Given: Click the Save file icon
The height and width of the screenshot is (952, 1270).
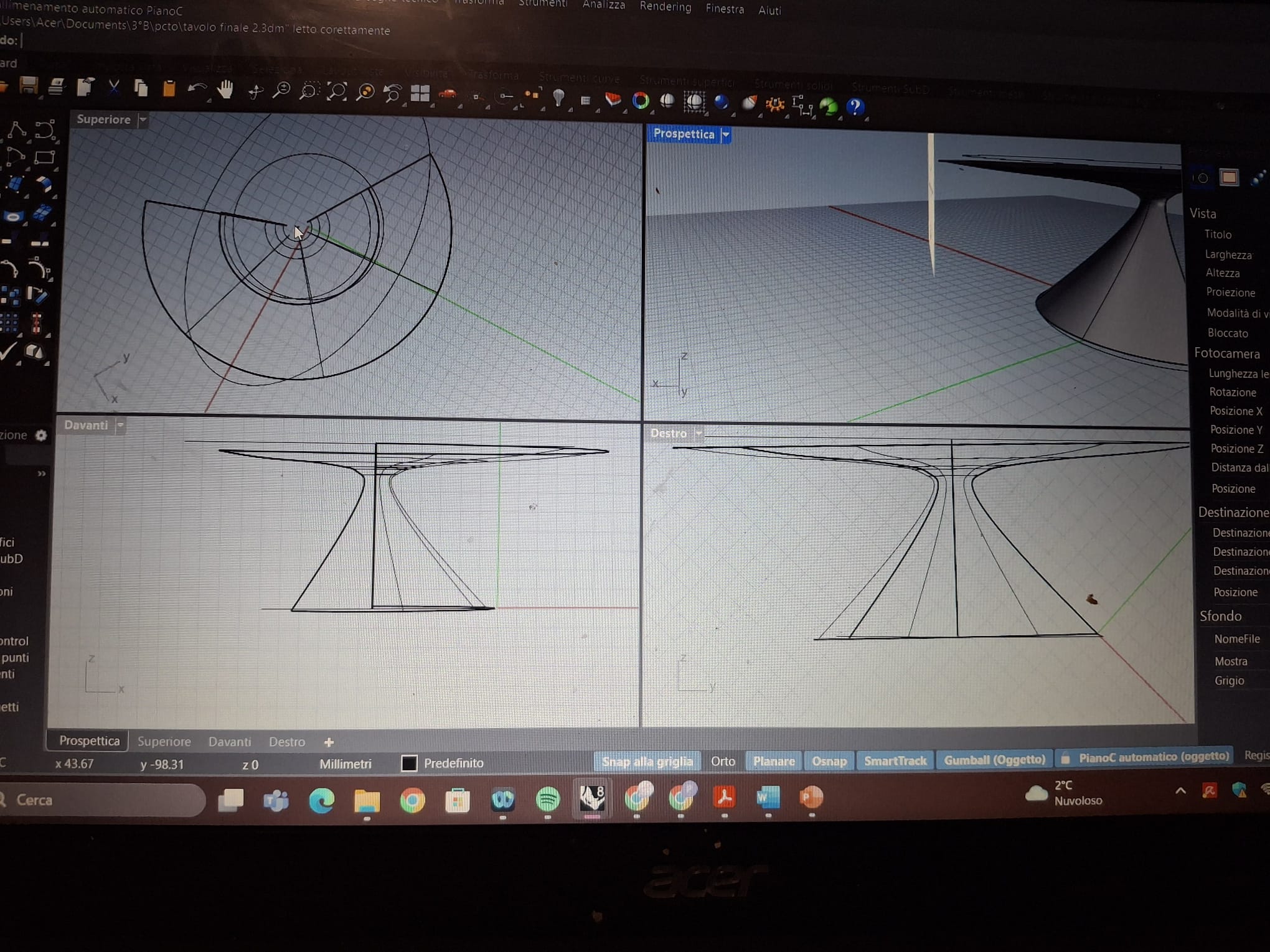Looking at the screenshot, I should [29, 85].
